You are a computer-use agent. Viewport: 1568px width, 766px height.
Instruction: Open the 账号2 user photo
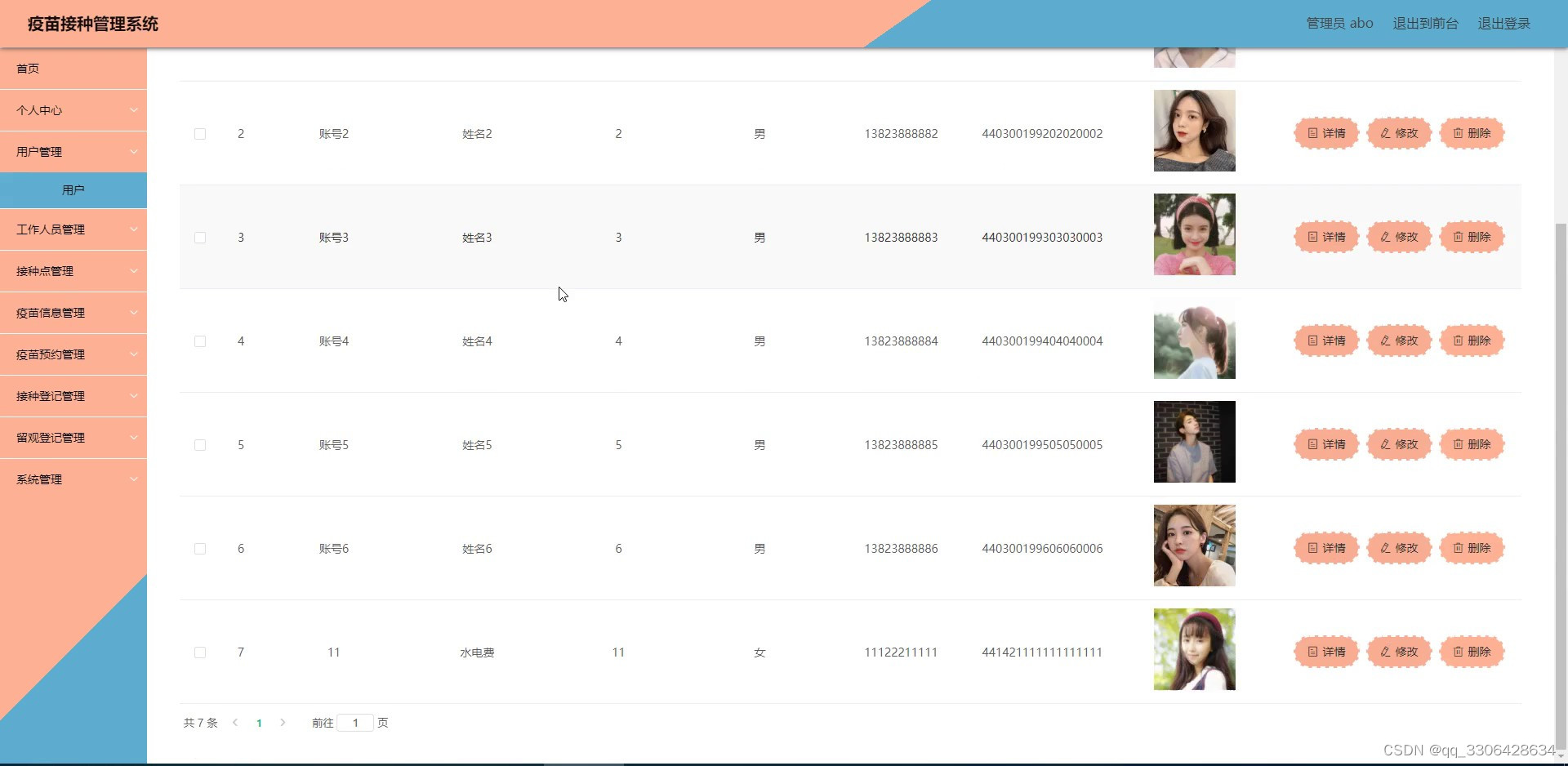[1194, 131]
